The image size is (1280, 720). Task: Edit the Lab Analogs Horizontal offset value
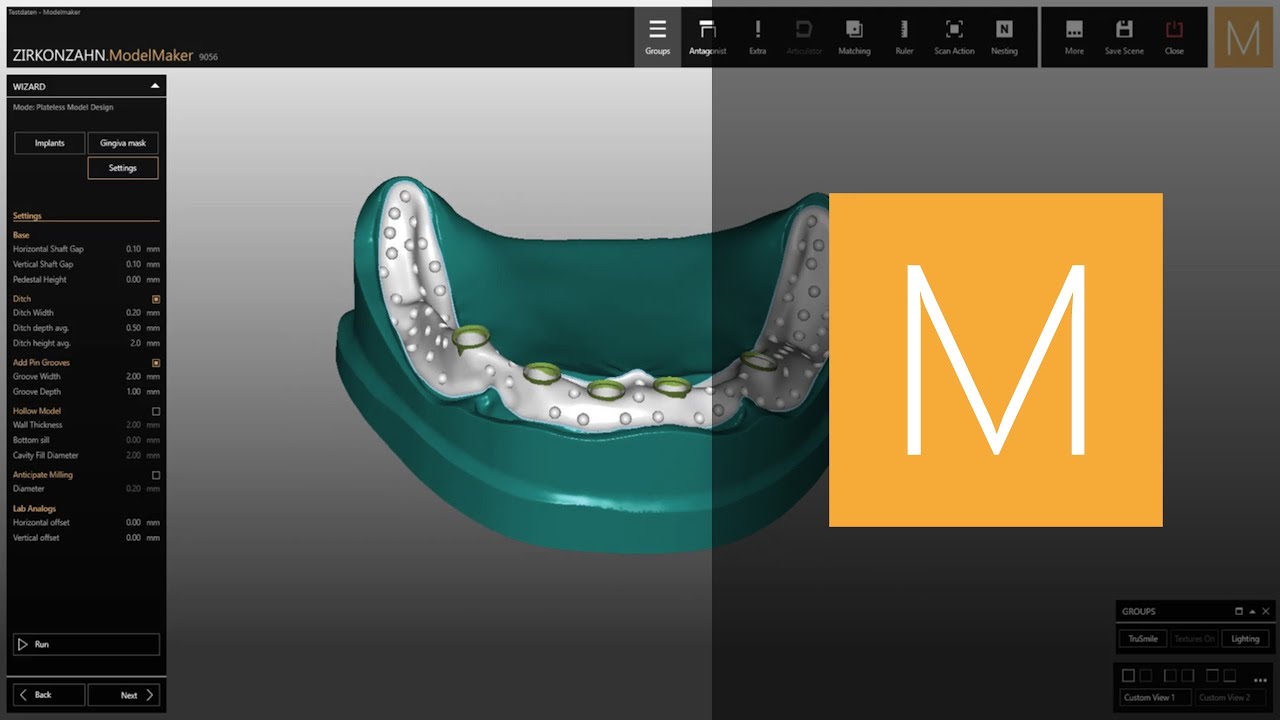click(x=133, y=522)
